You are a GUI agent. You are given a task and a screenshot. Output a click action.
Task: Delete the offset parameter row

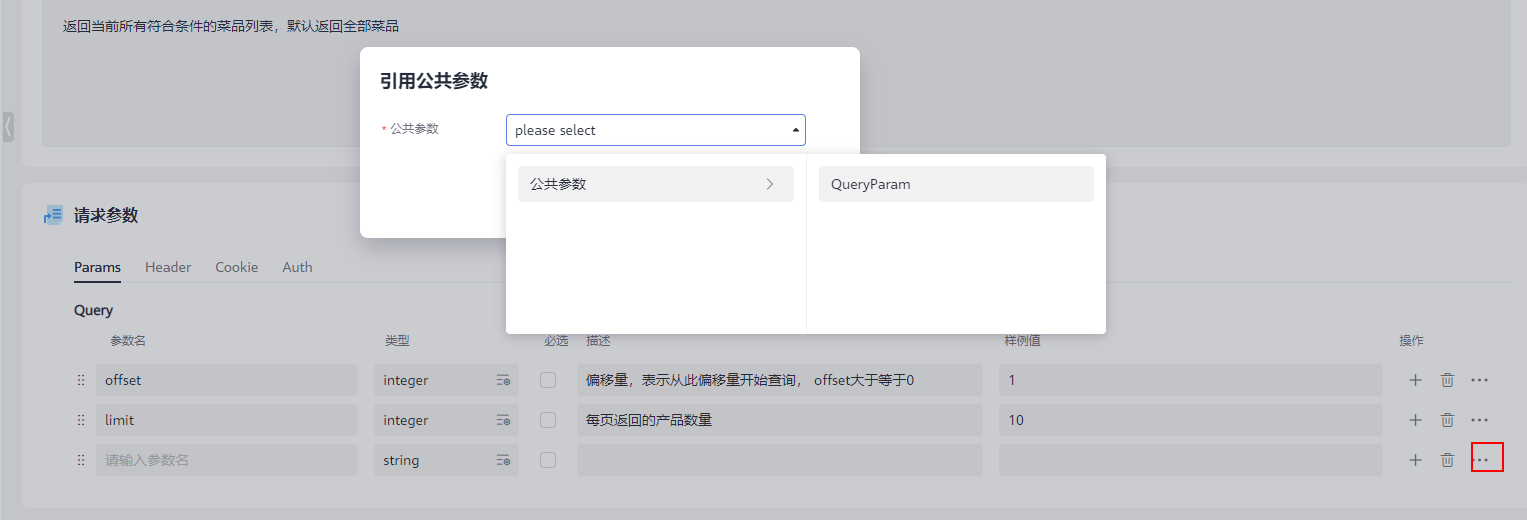1447,380
